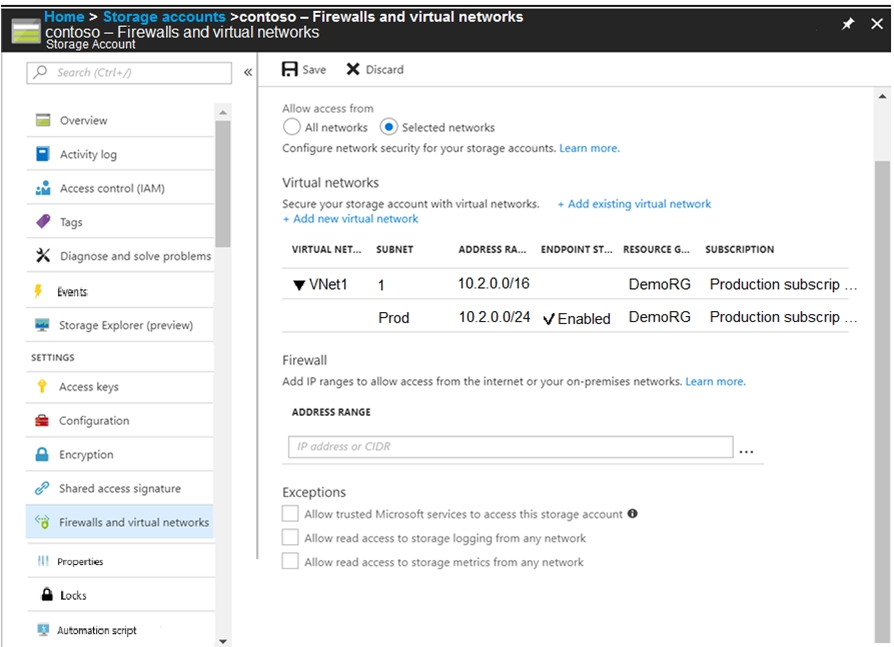Collapse the VNet1 row triangle
Viewport: 894px width, 647px height.
tap(299, 285)
